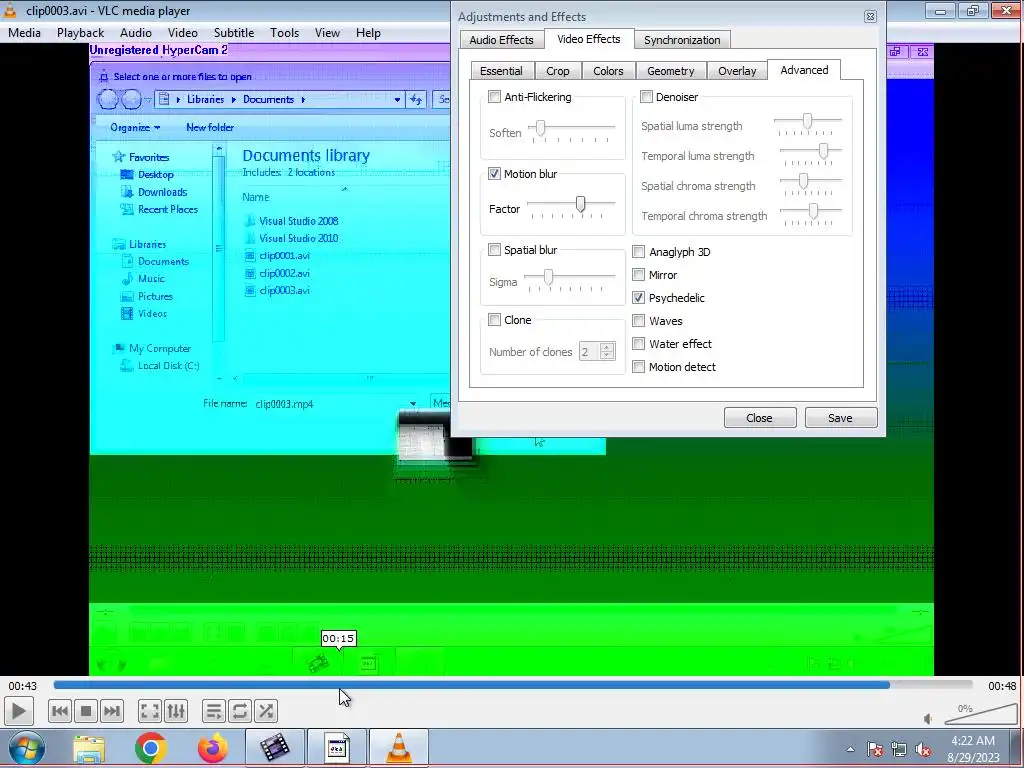Skip to next media track
This screenshot has width=1024, height=768.
point(112,711)
